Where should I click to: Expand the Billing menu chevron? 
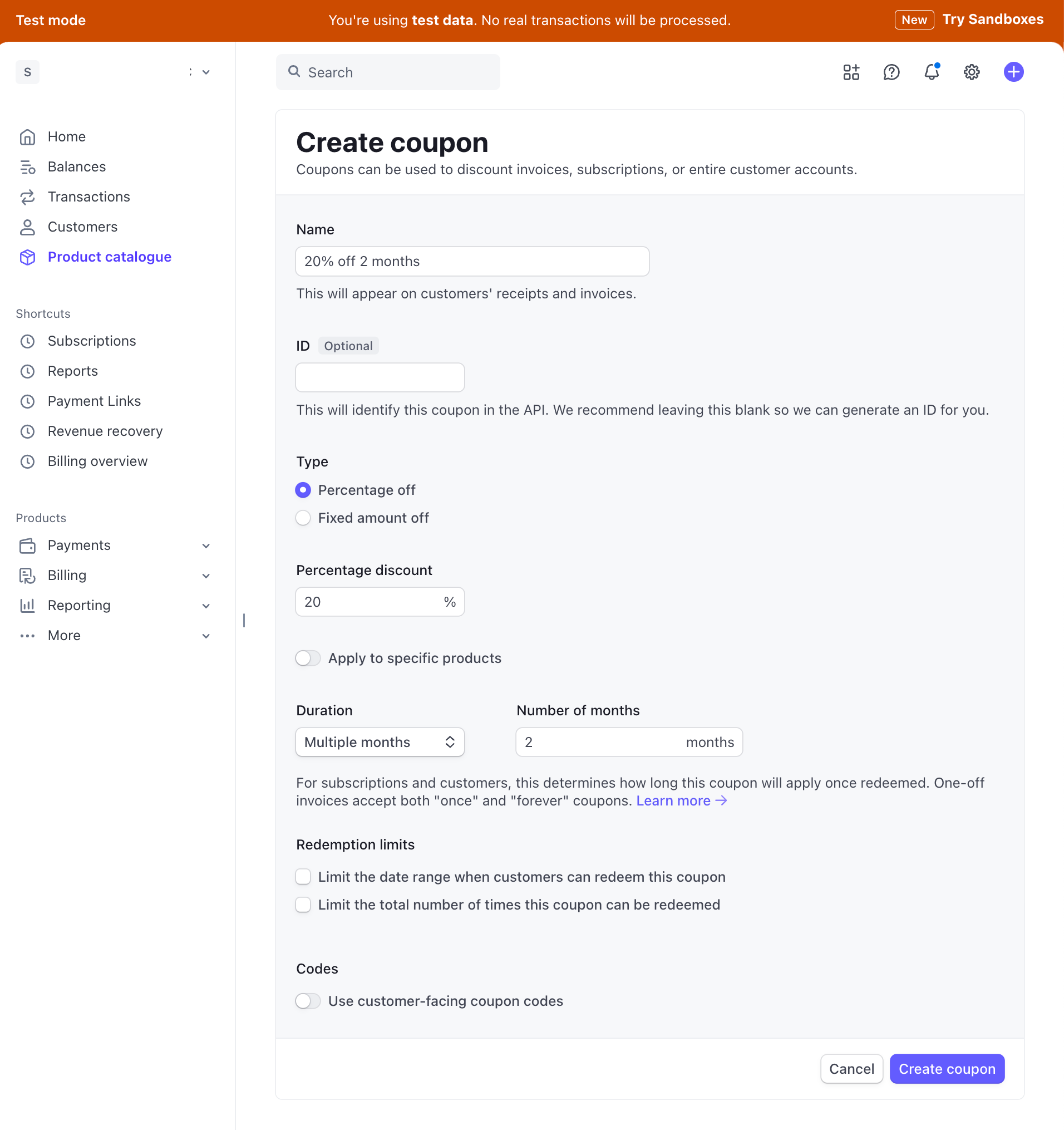[x=206, y=576]
